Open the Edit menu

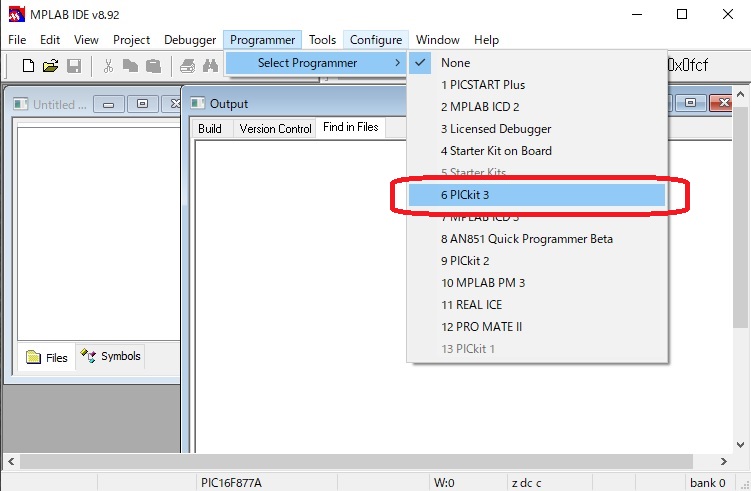click(50, 40)
